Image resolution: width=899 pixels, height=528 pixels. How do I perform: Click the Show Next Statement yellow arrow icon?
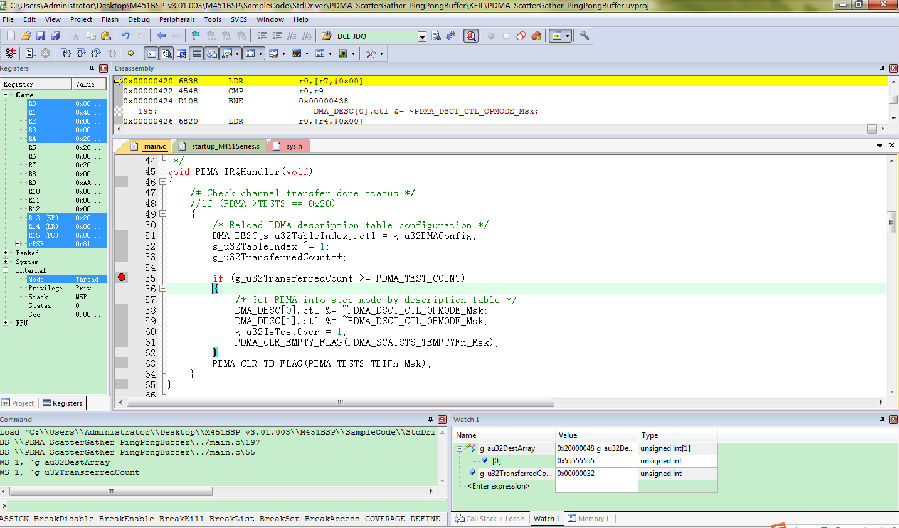[130, 52]
